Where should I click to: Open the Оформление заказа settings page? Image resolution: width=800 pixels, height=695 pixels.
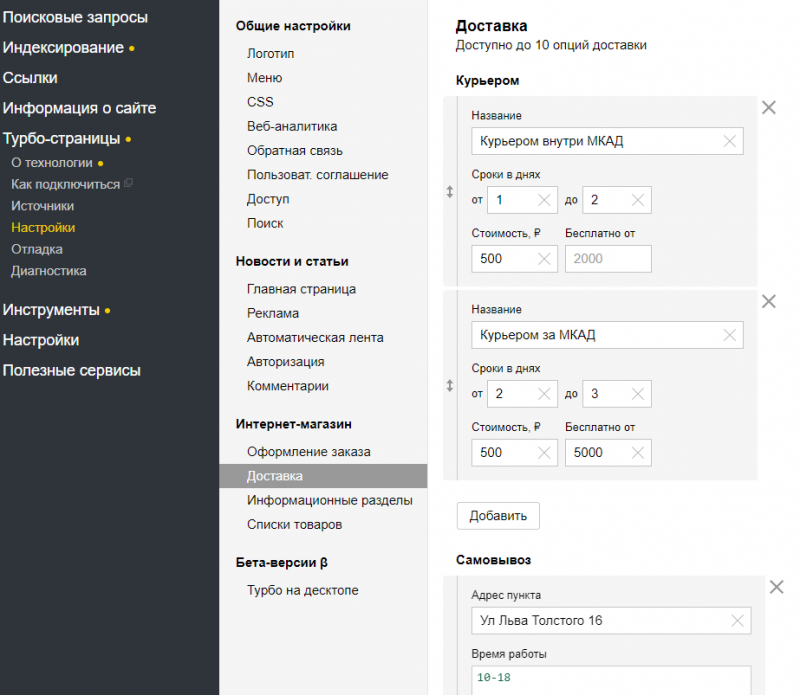point(308,452)
